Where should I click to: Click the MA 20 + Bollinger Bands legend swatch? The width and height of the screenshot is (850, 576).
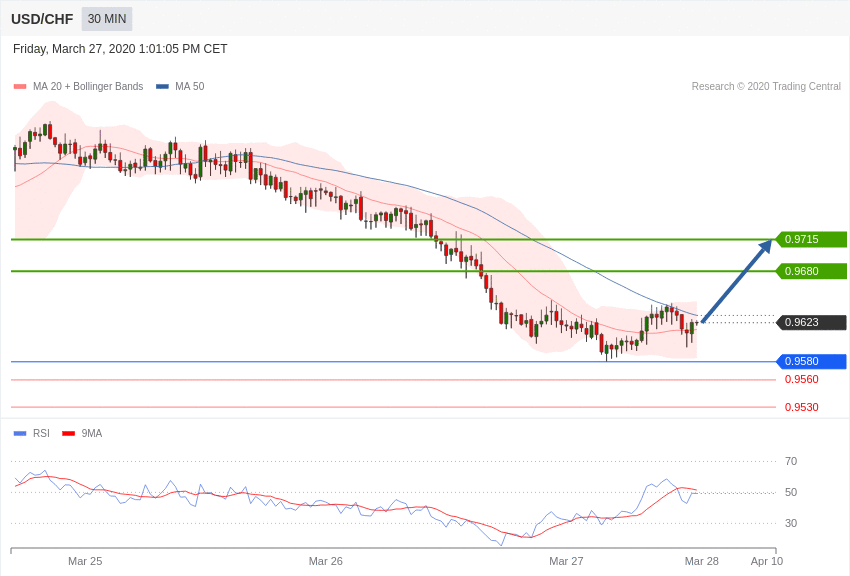point(20,87)
